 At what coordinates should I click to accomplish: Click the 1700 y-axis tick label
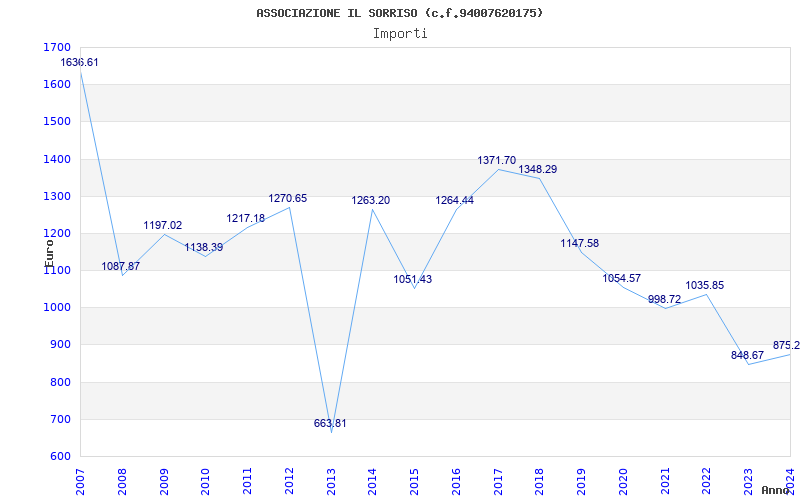(58, 47)
